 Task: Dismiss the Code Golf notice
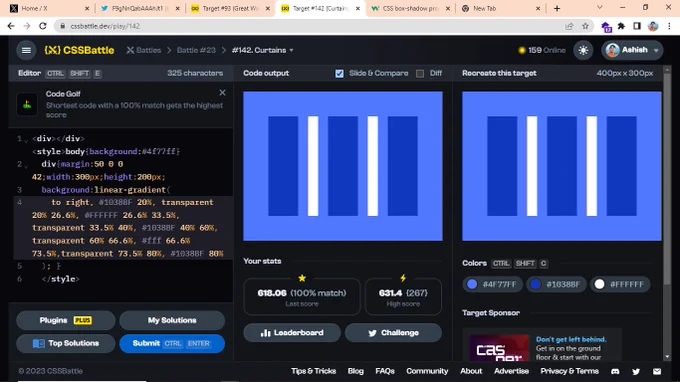(x=222, y=92)
